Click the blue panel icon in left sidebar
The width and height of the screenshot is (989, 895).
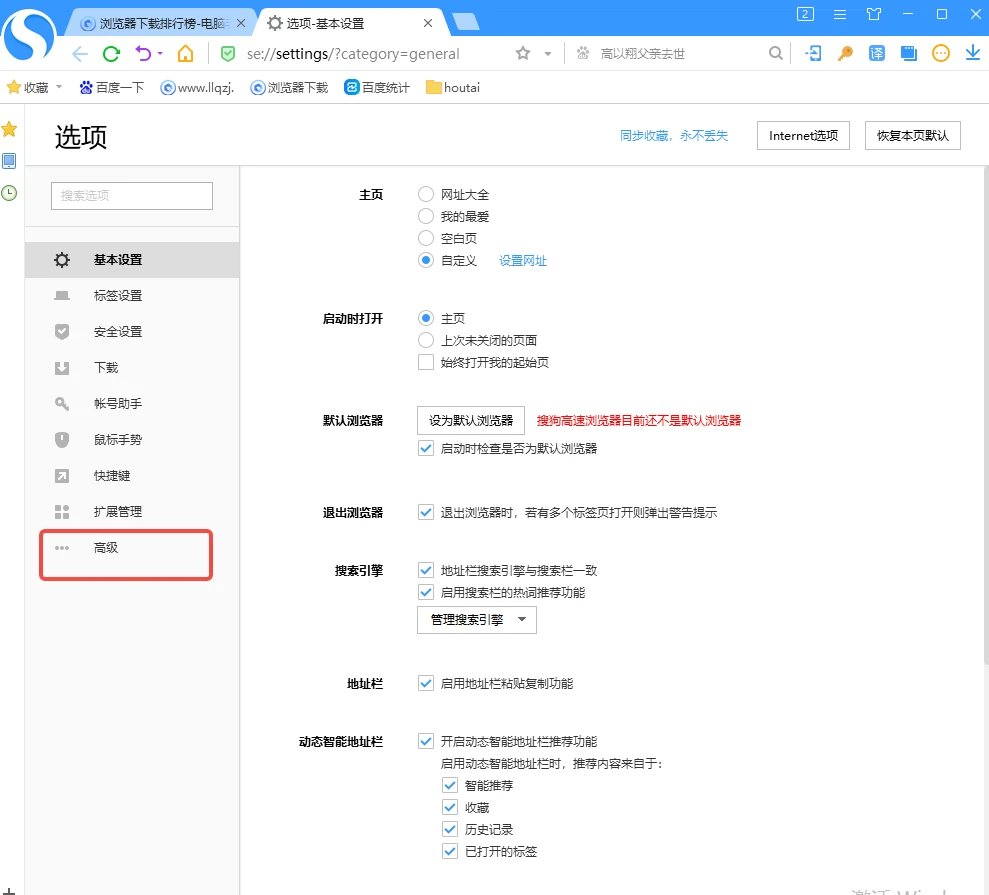9,161
